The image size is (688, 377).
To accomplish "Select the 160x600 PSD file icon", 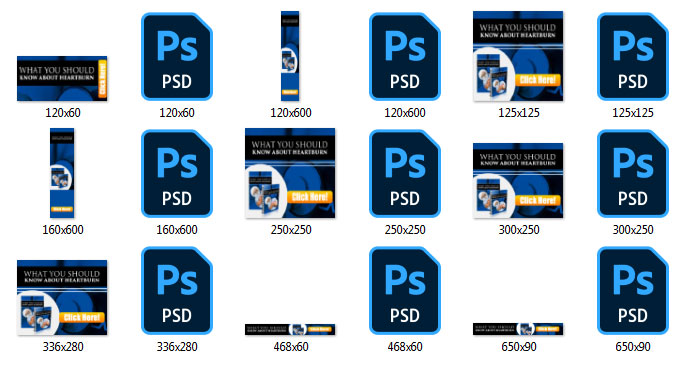I will tap(177, 173).
